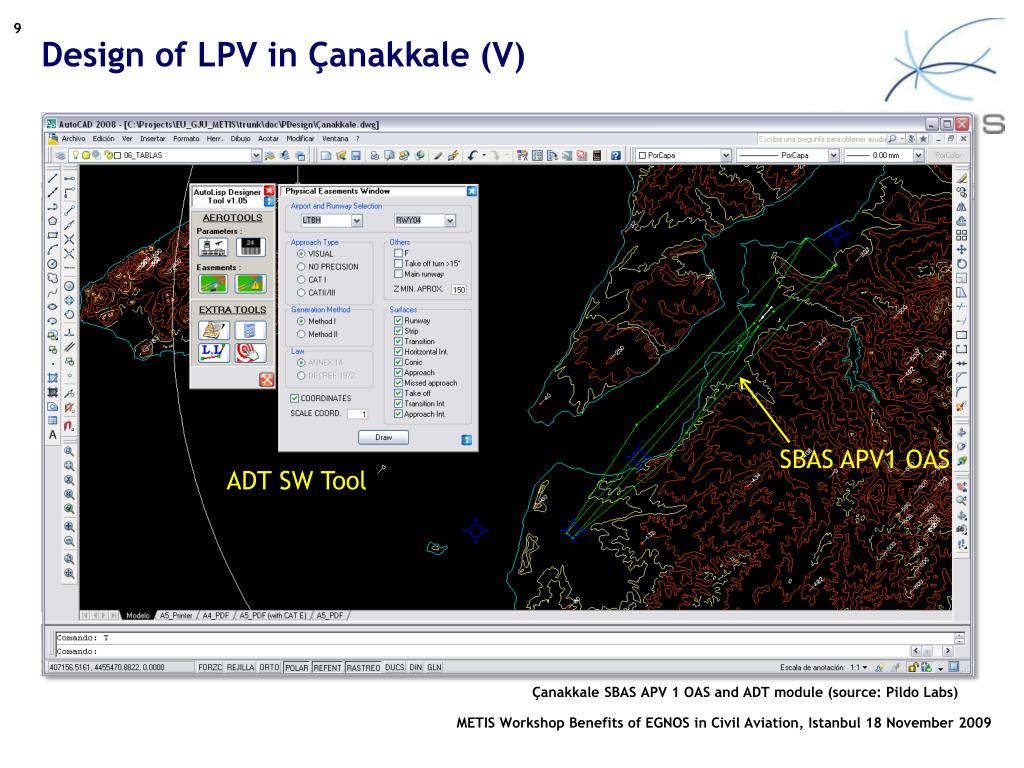Click the Z MIN. APROX. value field

tap(458, 289)
